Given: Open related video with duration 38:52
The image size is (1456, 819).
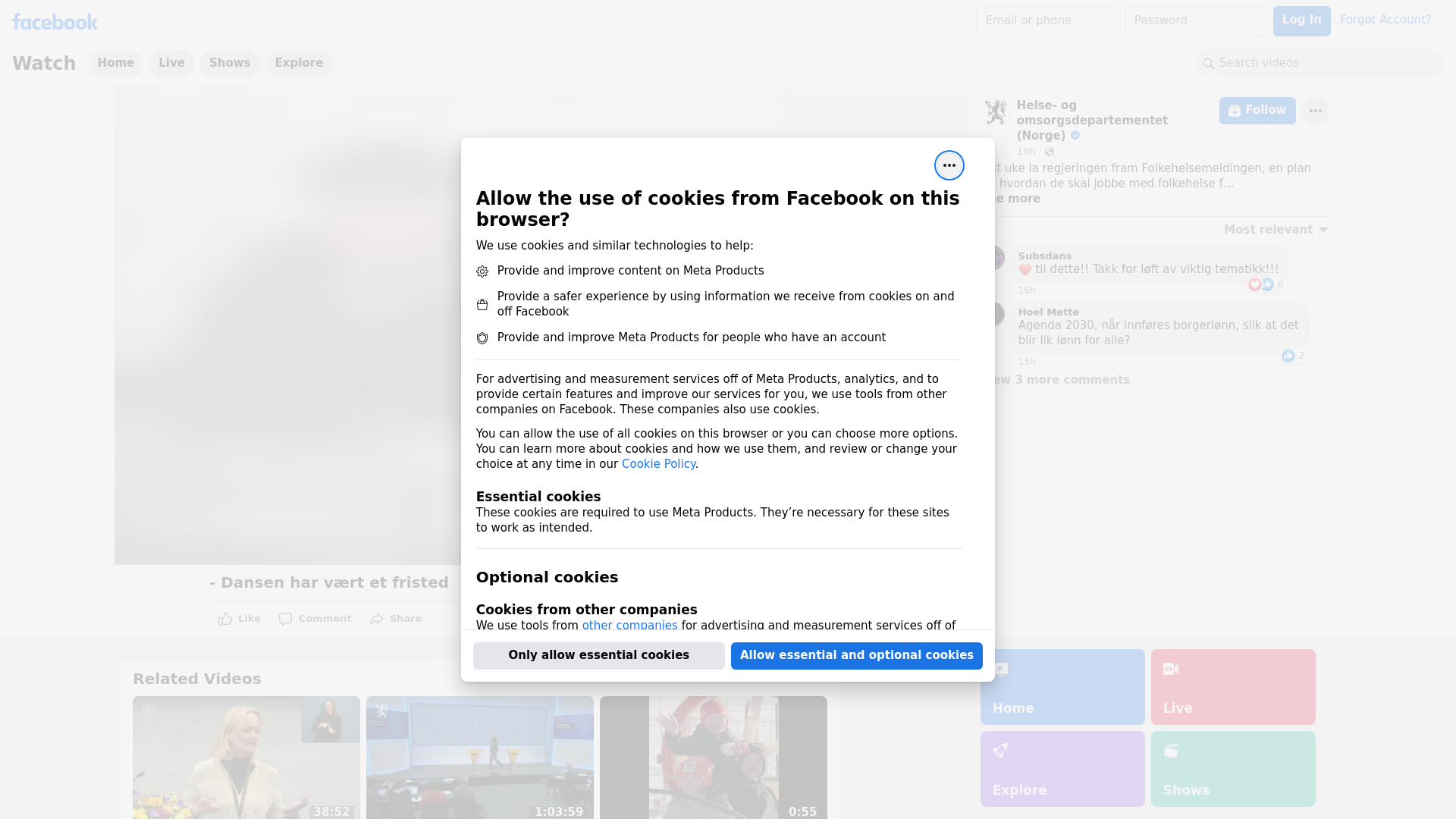Looking at the screenshot, I should pos(246,758).
